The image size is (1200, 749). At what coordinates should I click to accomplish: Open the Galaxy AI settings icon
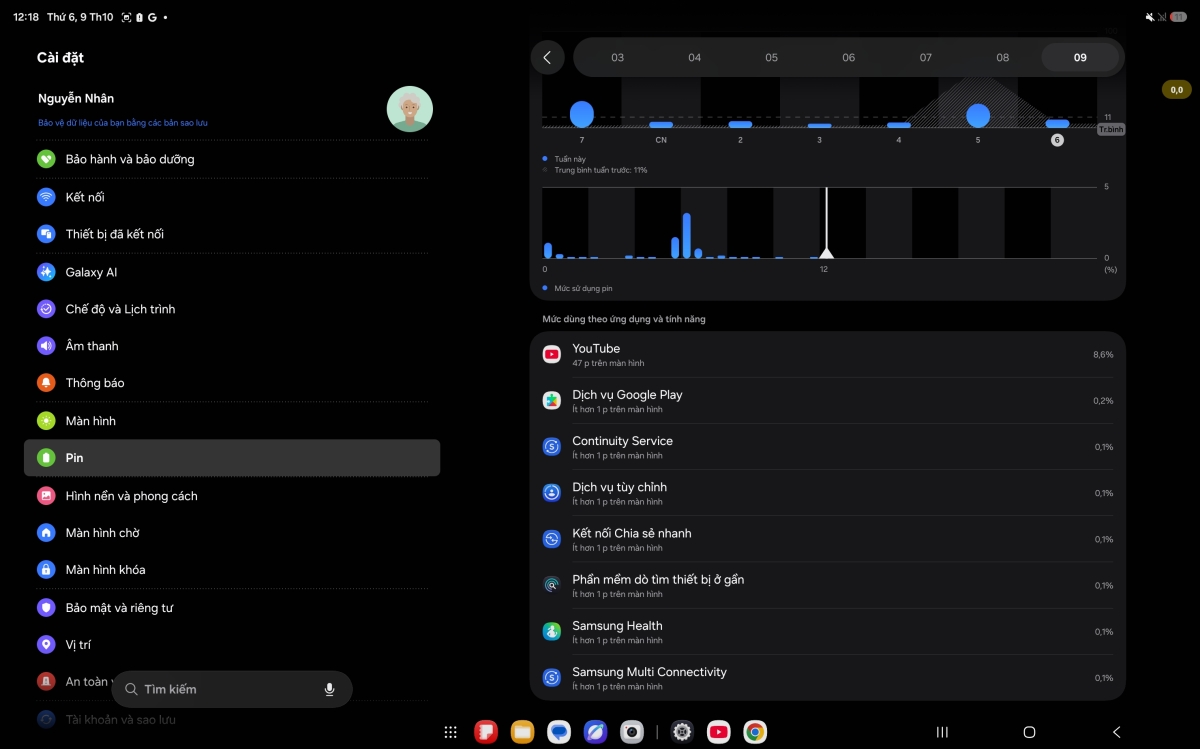point(46,272)
